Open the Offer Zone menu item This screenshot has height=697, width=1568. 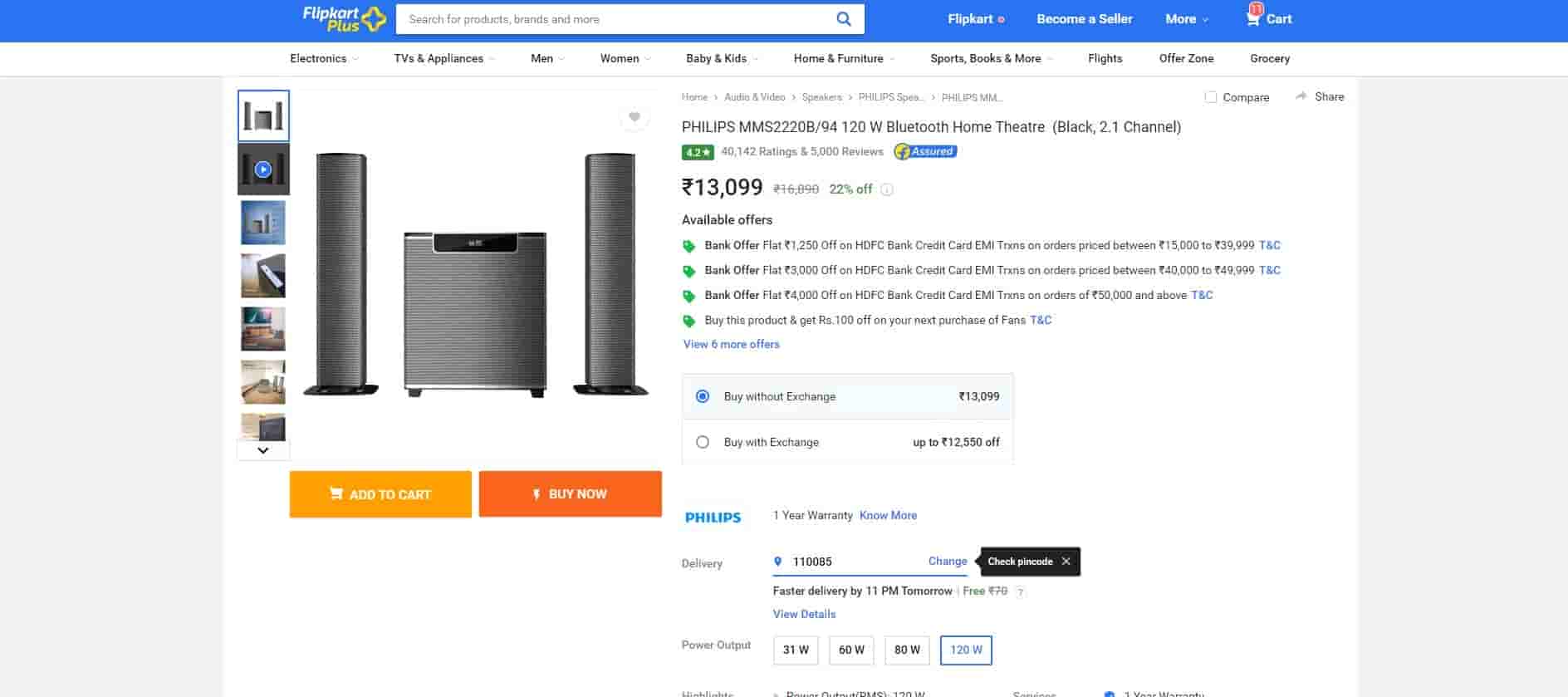click(x=1186, y=58)
